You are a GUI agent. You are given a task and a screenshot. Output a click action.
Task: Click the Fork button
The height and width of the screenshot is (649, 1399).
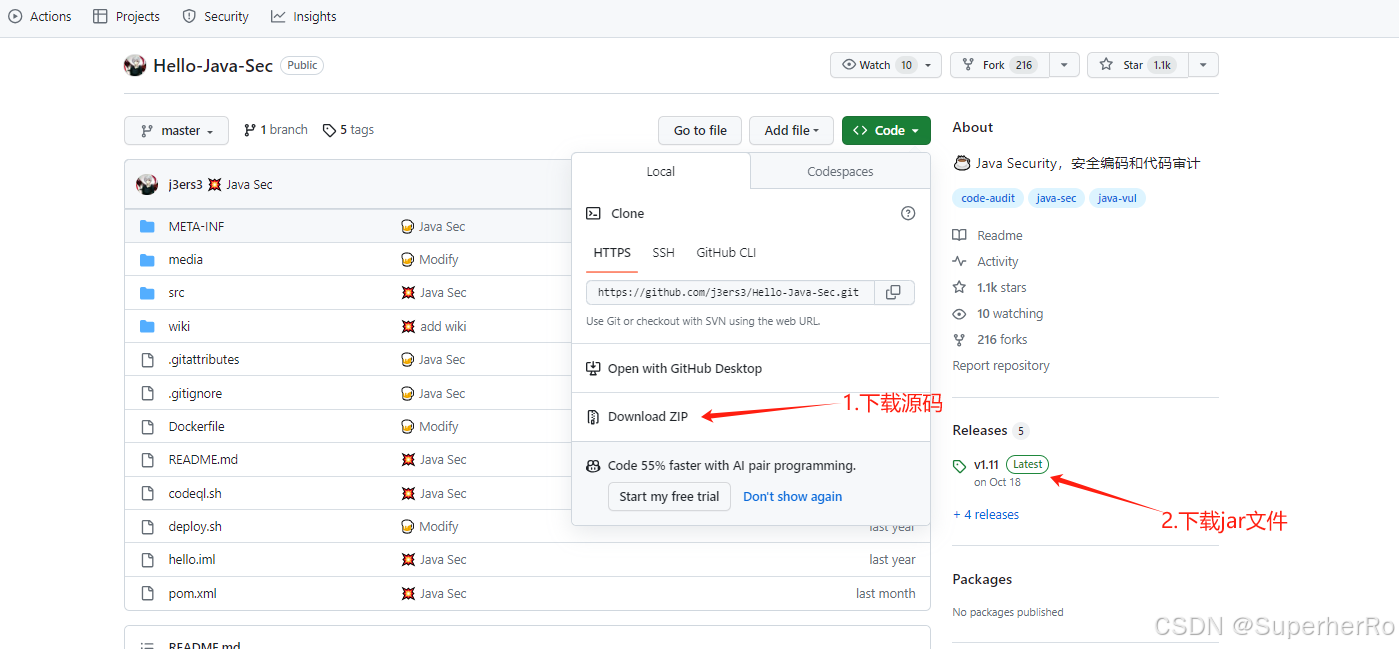click(1000, 65)
